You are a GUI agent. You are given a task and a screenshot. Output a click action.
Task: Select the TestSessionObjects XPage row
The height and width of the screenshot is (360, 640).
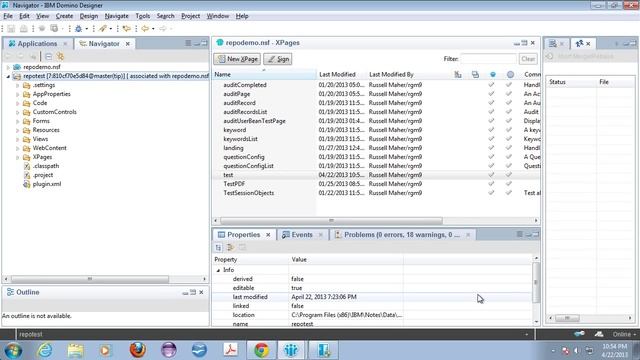(376, 193)
